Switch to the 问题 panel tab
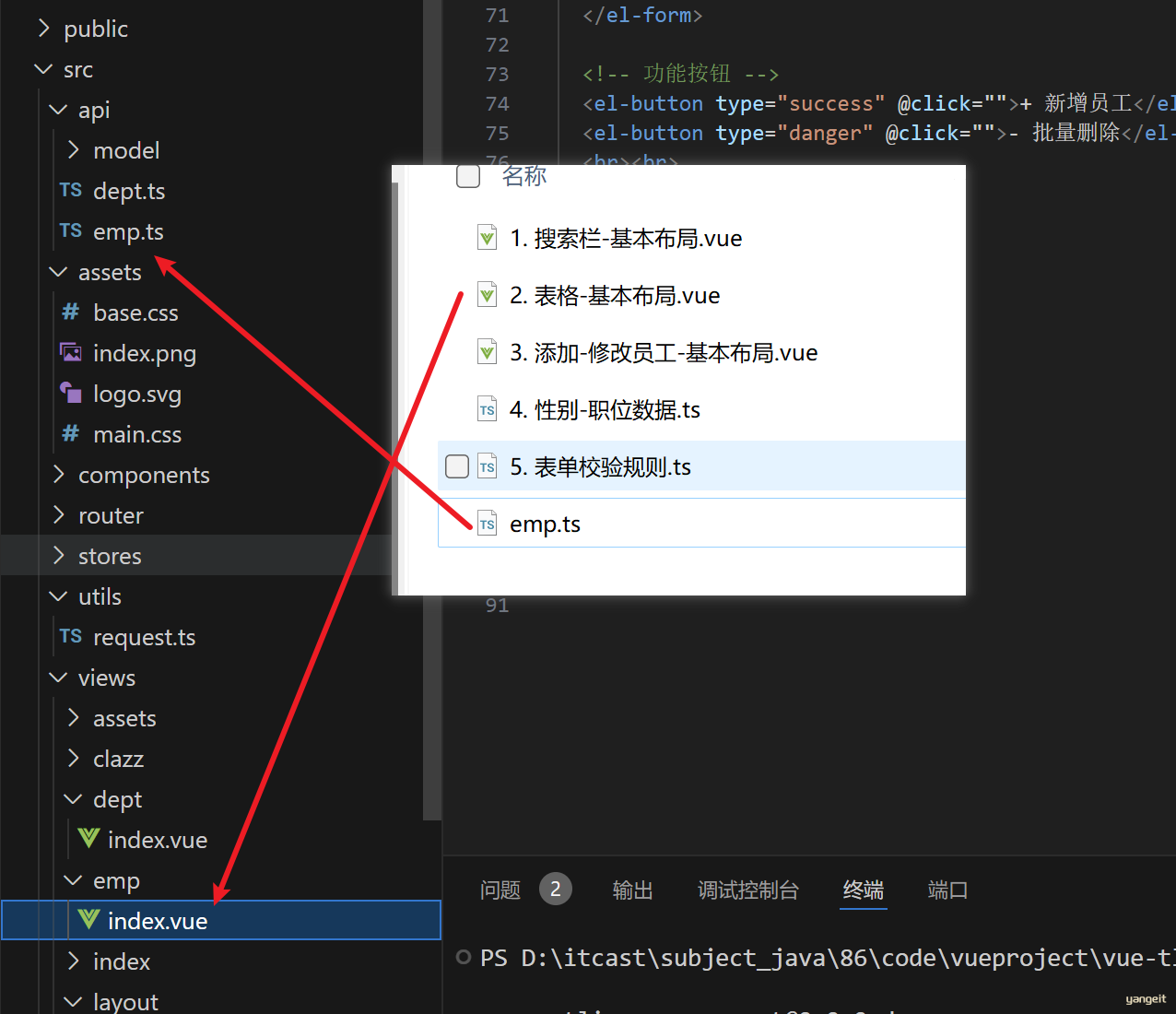Viewport: 1176px width, 1014px height. coord(500,890)
